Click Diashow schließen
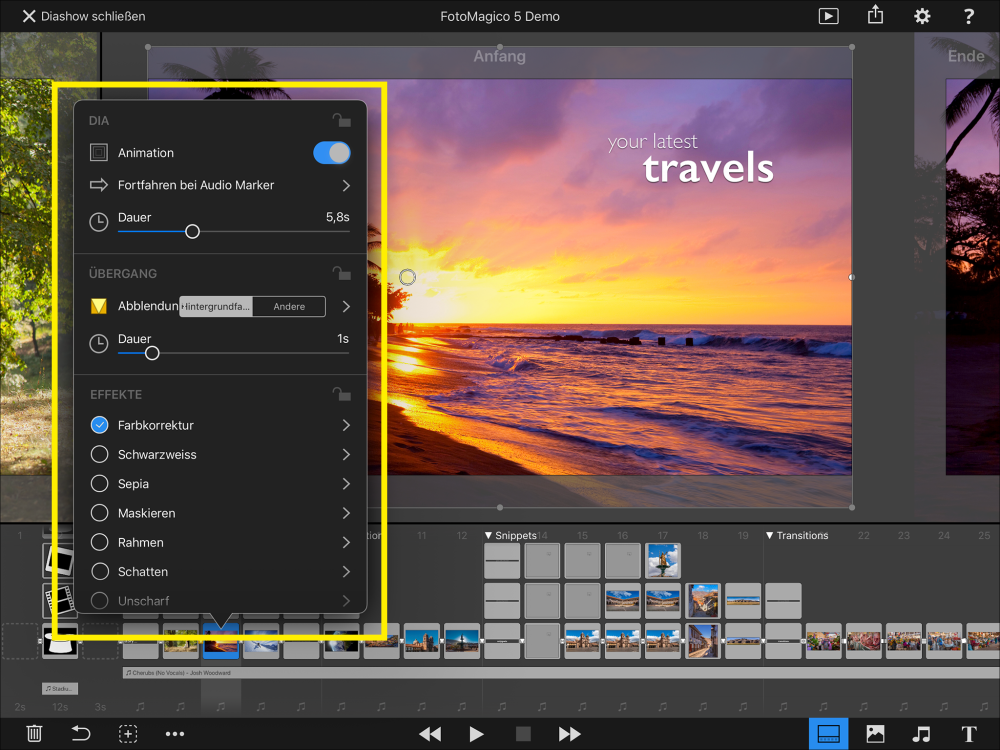The width and height of the screenshot is (1000, 750). click(84, 16)
